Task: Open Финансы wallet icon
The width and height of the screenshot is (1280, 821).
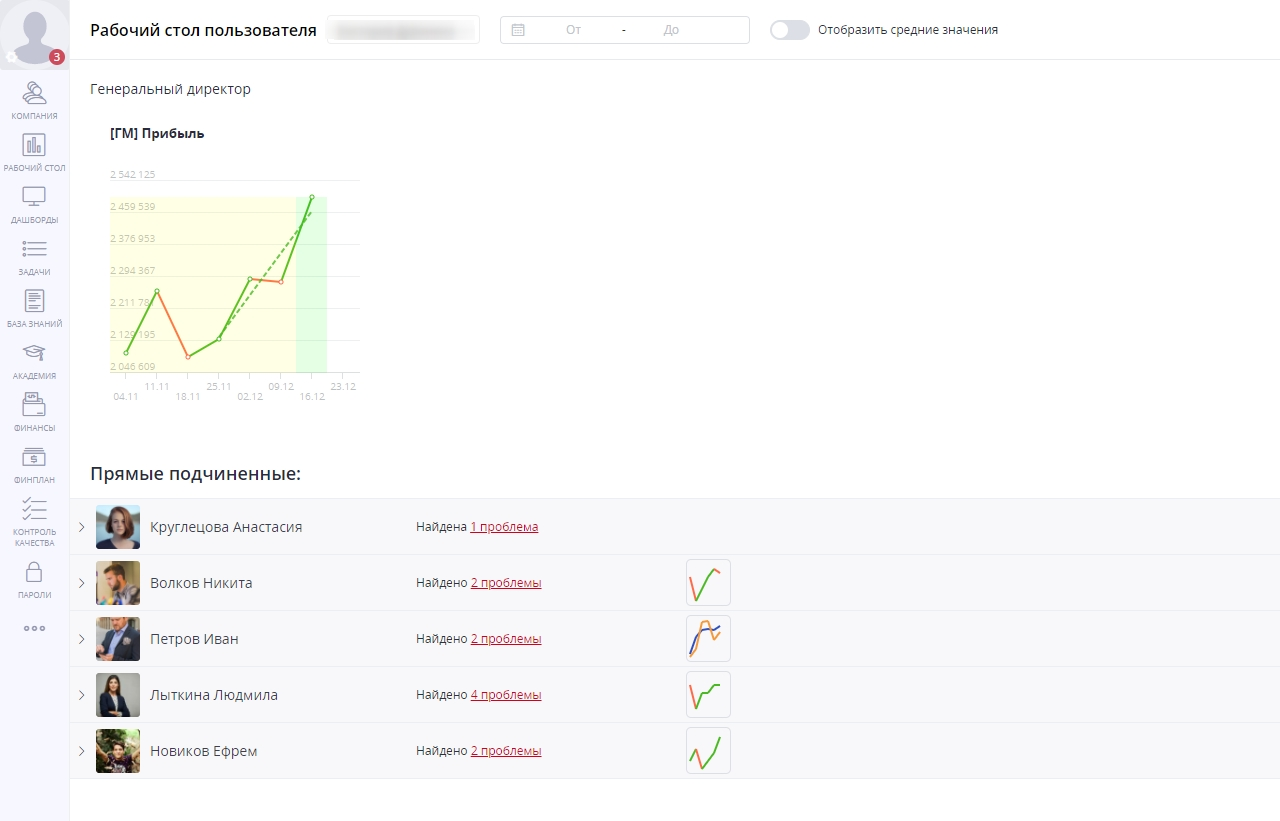Action: 34,406
